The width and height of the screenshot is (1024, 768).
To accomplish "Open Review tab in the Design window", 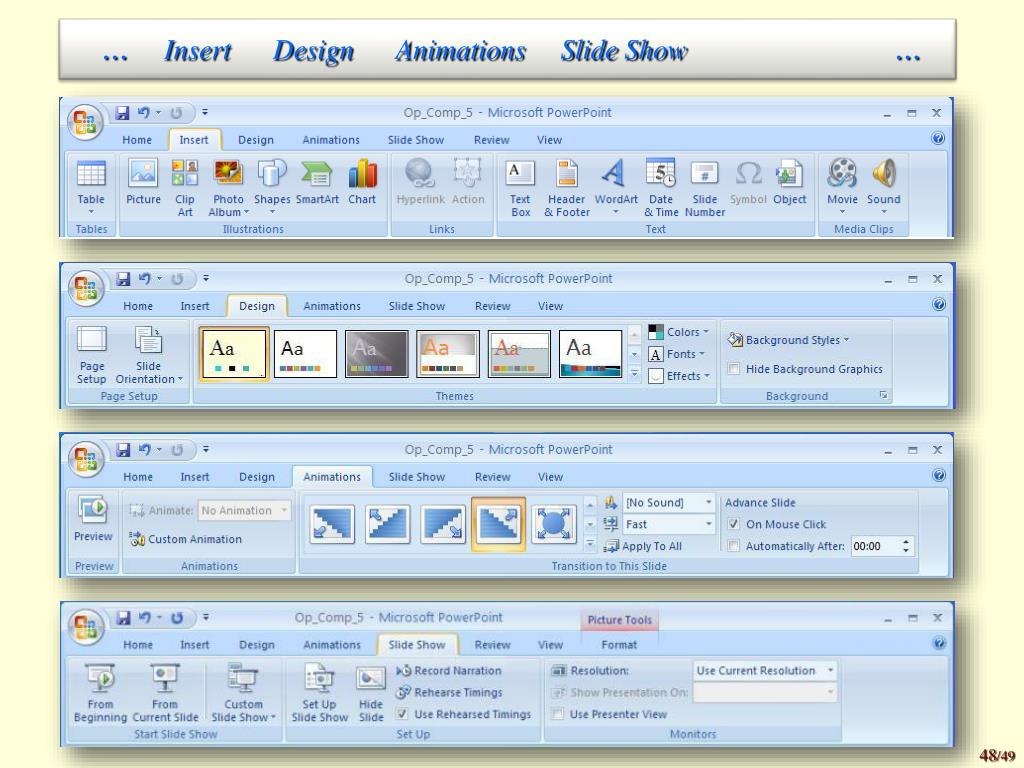I will point(492,306).
